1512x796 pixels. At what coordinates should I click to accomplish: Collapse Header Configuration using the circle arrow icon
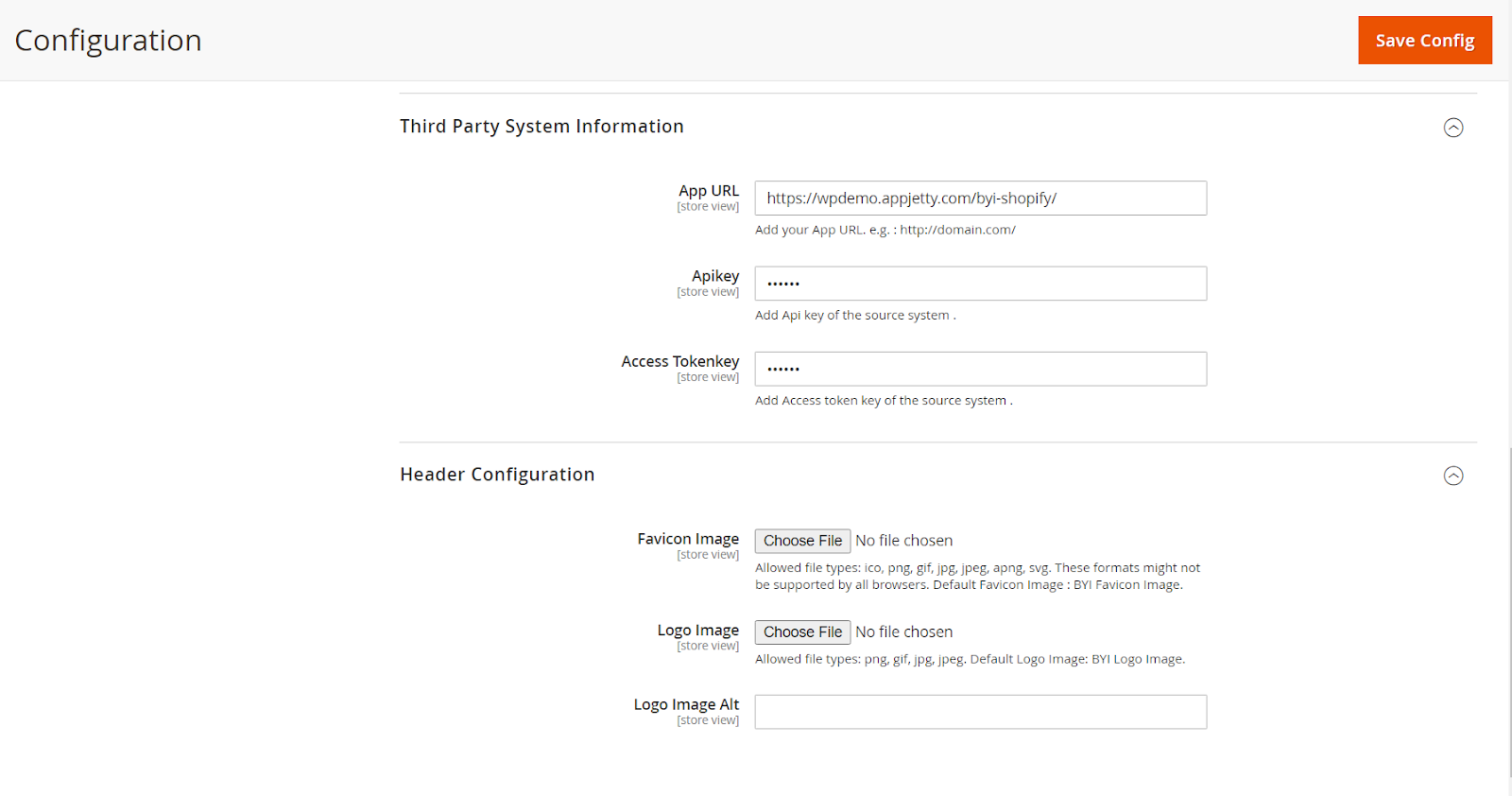[x=1453, y=476]
